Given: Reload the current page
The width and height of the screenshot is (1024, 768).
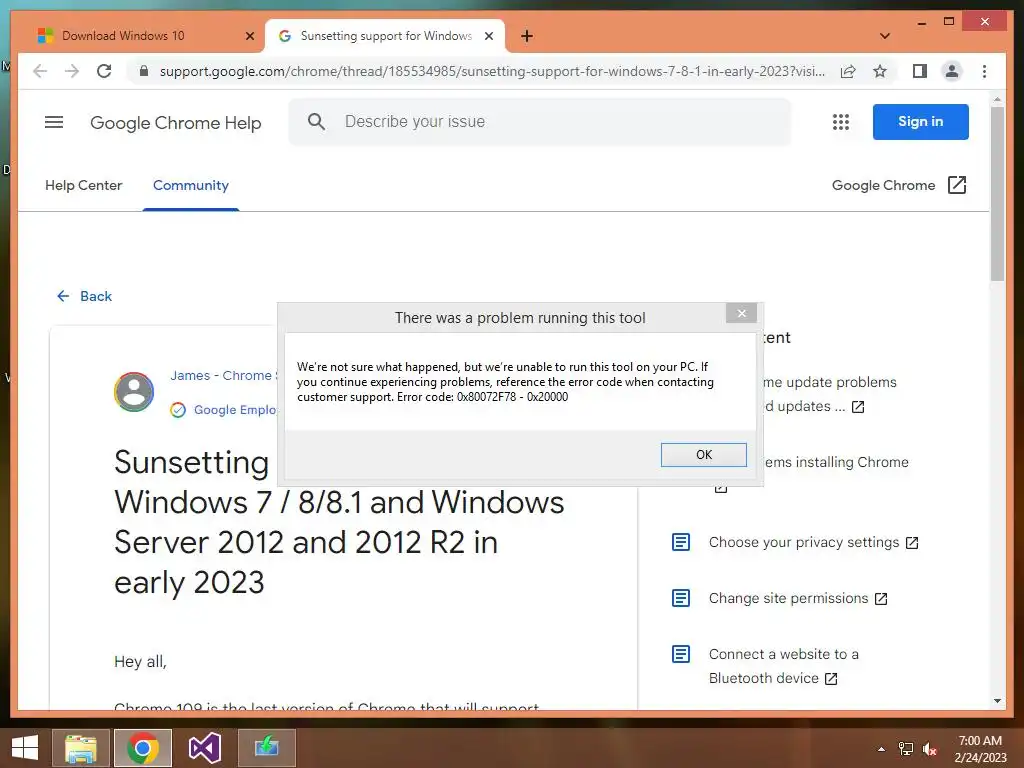Looking at the screenshot, I should coord(104,71).
